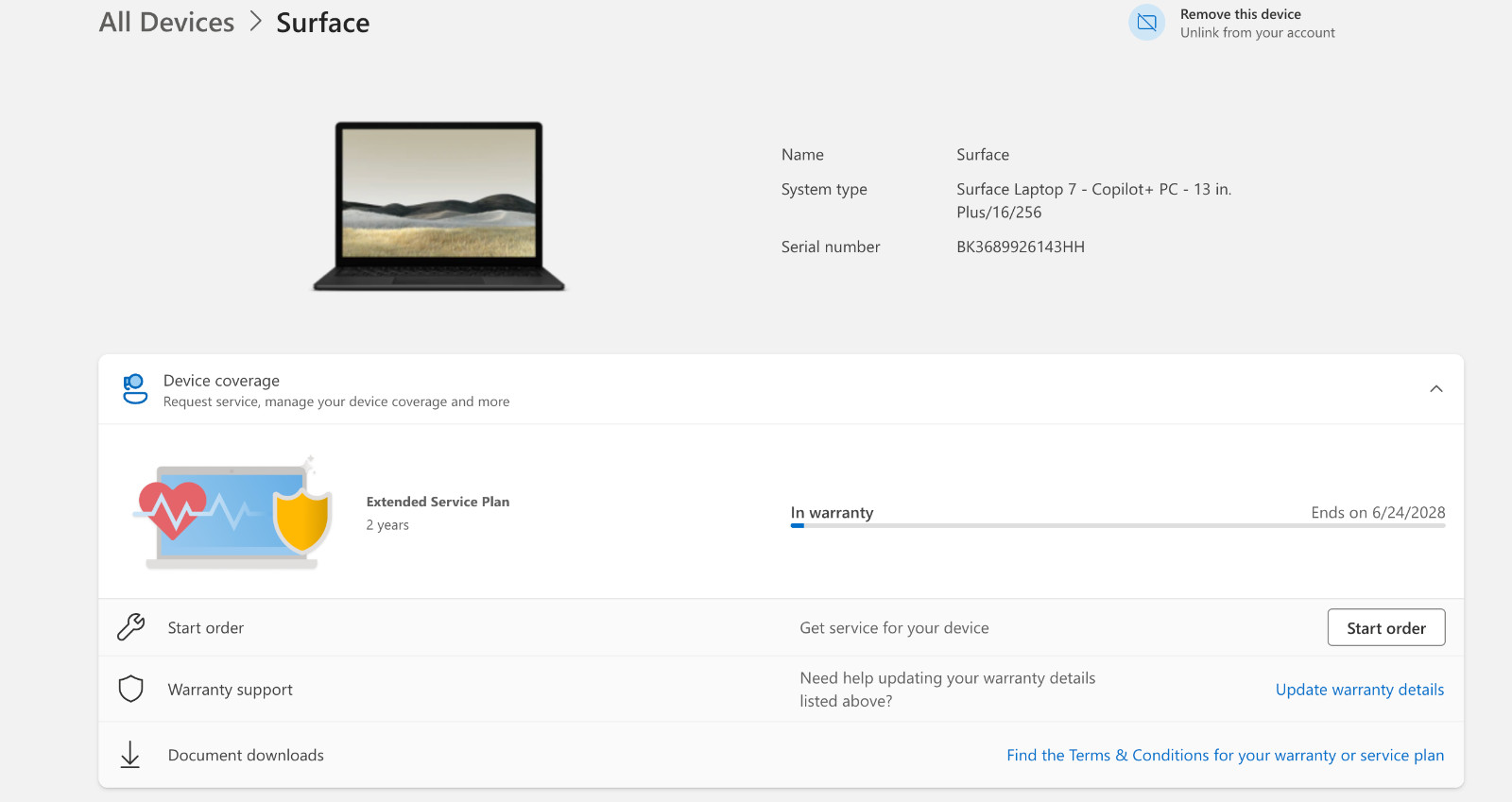Click the In warranty status text

832,513
